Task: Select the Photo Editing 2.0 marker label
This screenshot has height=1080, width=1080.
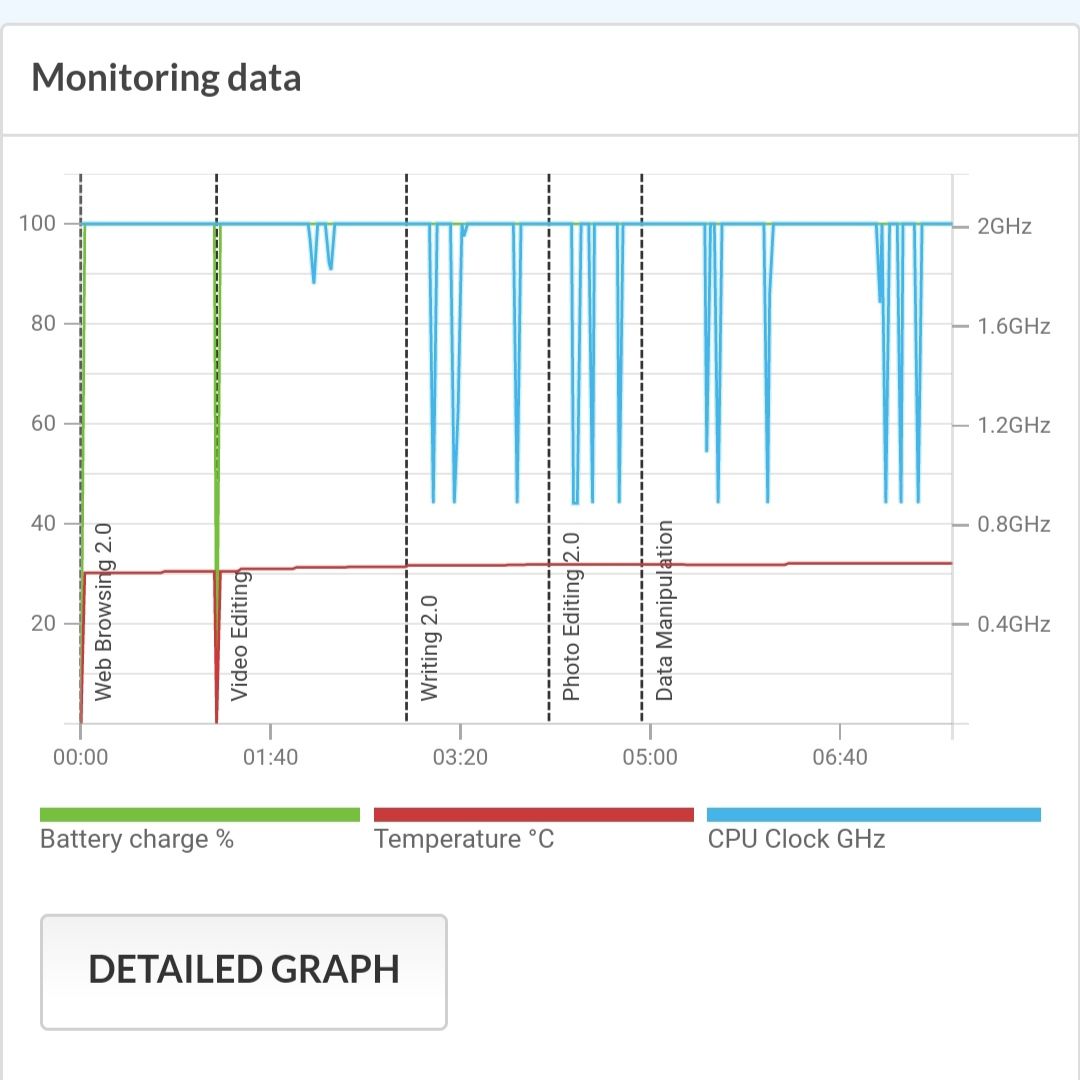Action: pyautogui.click(x=571, y=617)
